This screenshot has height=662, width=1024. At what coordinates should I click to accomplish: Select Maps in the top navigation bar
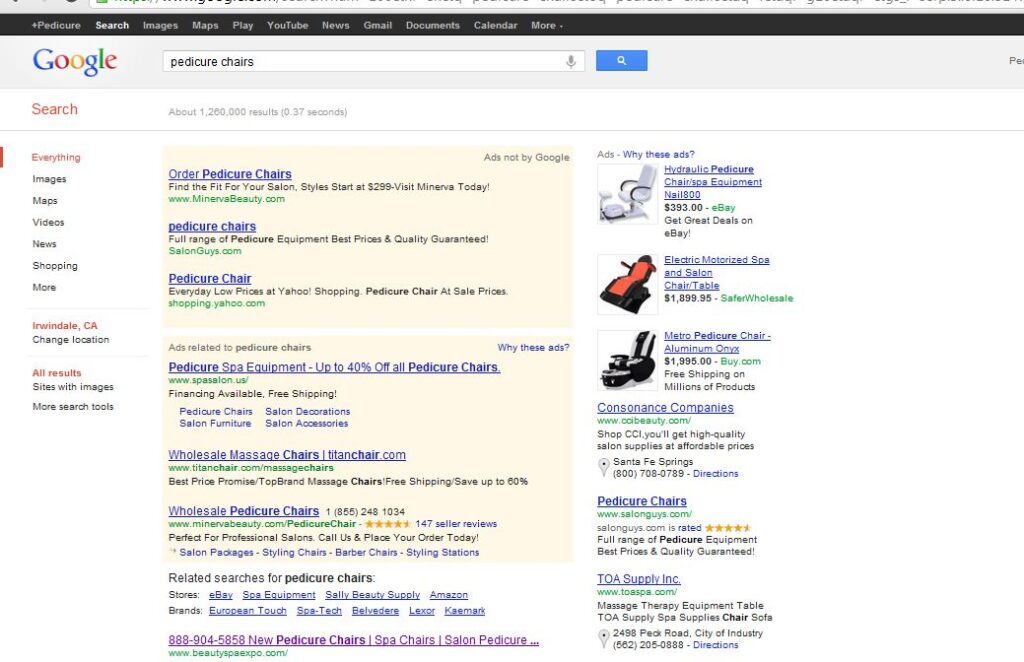(x=205, y=25)
